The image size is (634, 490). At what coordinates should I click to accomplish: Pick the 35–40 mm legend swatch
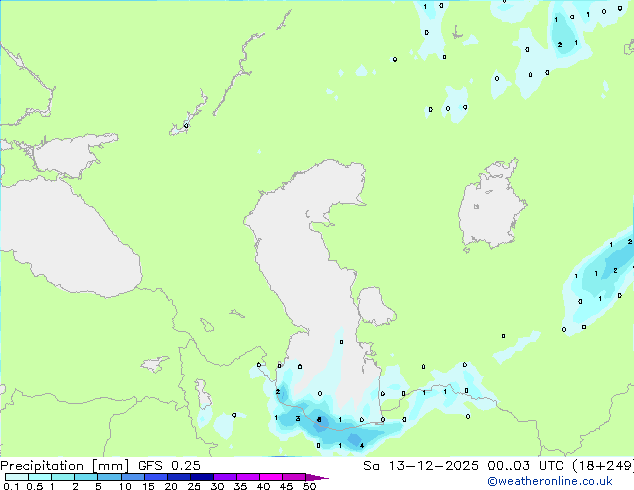(248, 477)
